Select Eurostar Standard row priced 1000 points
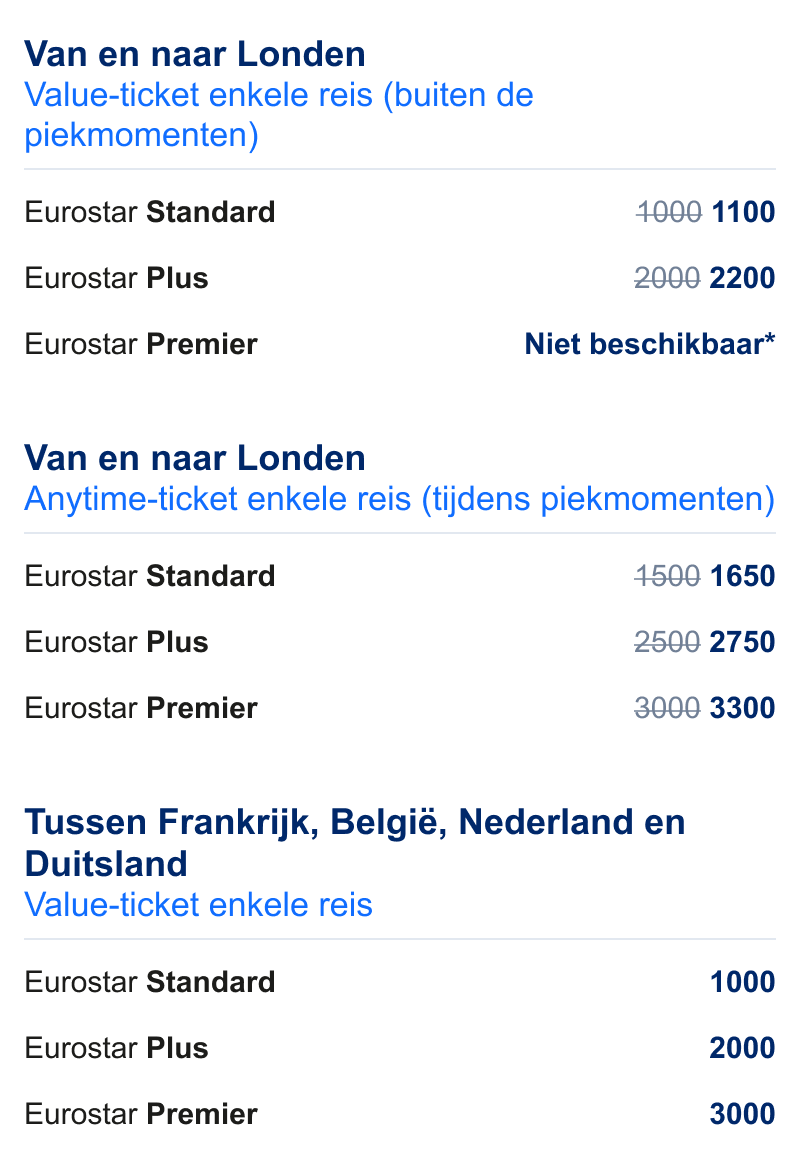 point(400,982)
